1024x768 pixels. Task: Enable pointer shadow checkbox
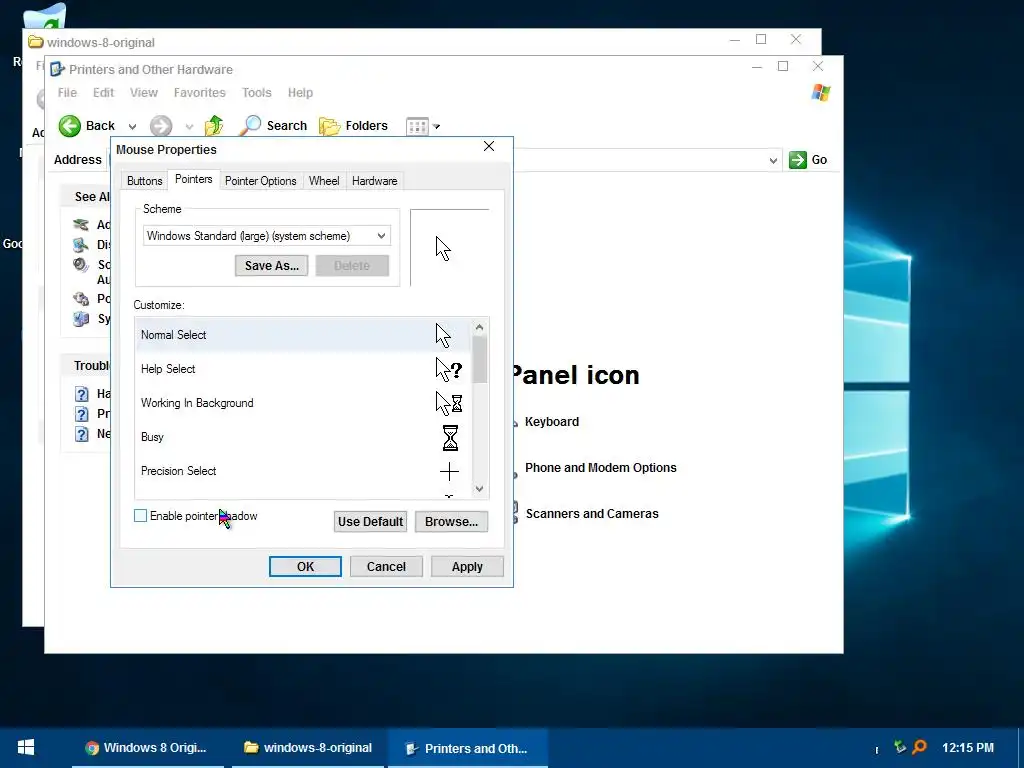point(140,516)
